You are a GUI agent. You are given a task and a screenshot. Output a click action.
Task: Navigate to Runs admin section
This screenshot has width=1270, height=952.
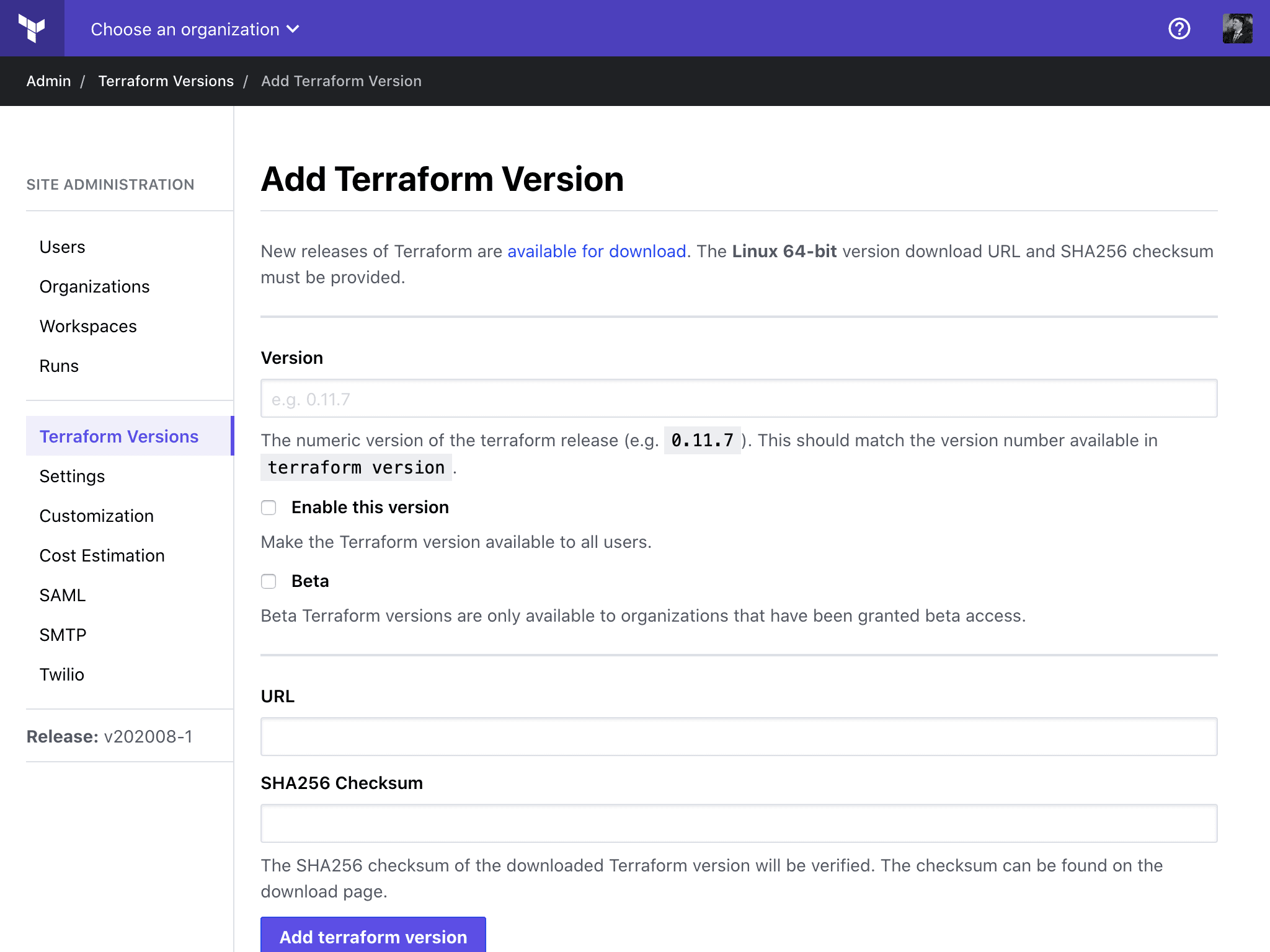tap(58, 365)
